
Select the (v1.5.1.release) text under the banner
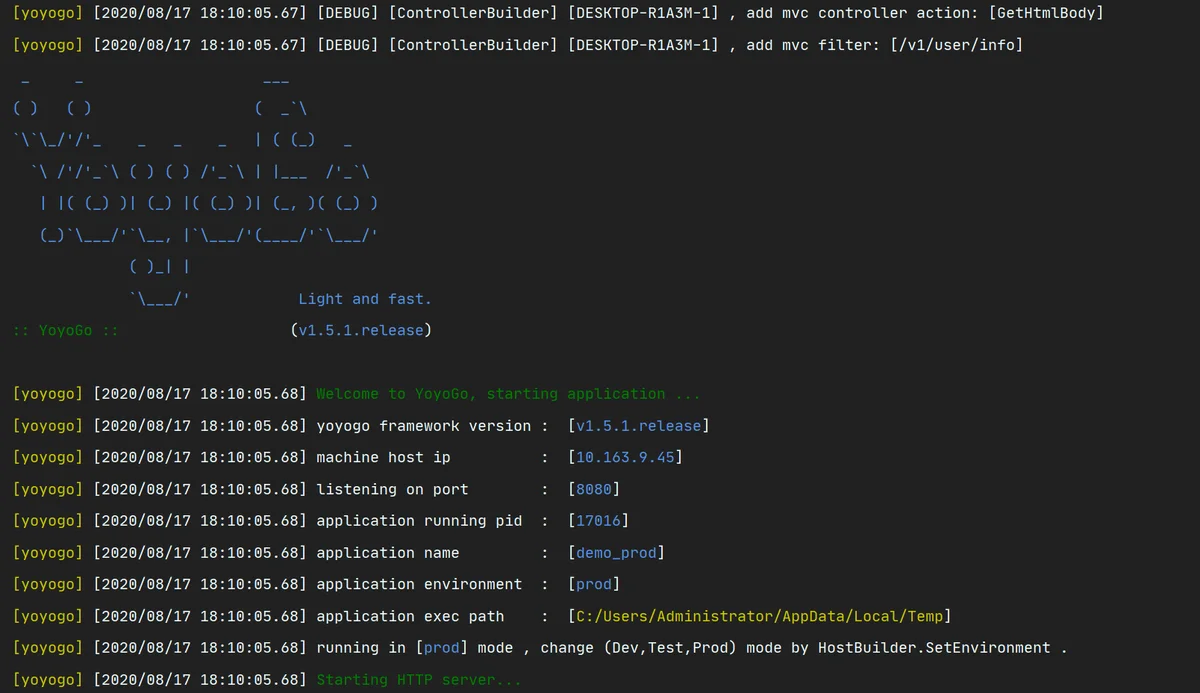point(361,330)
